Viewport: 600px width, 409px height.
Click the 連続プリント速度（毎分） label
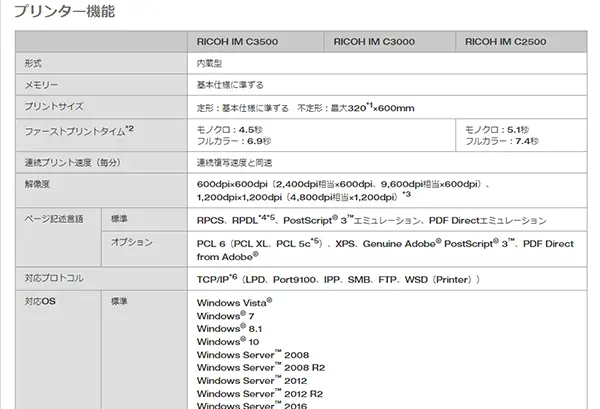(x=73, y=163)
